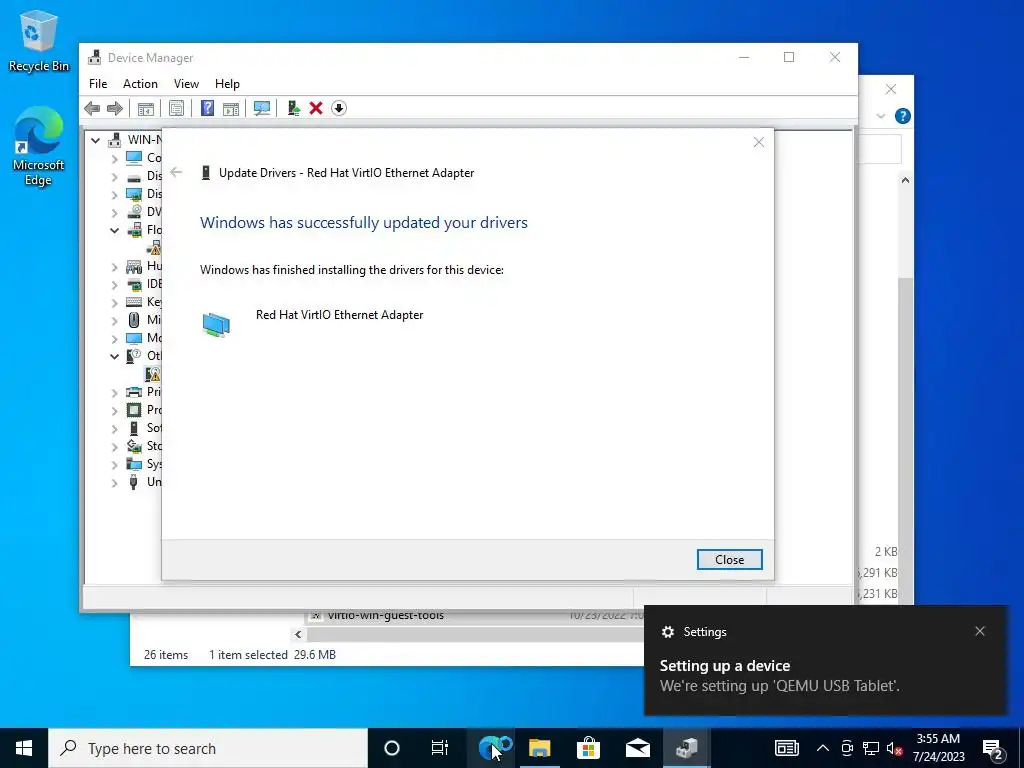Open File Explorer from the taskbar
The width and height of the screenshot is (1024, 768).
539,748
